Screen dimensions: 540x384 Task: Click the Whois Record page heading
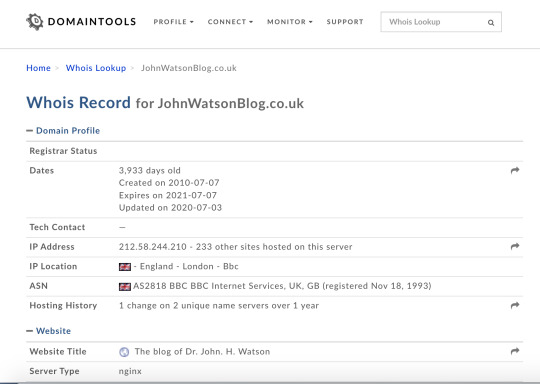[165, 103]
